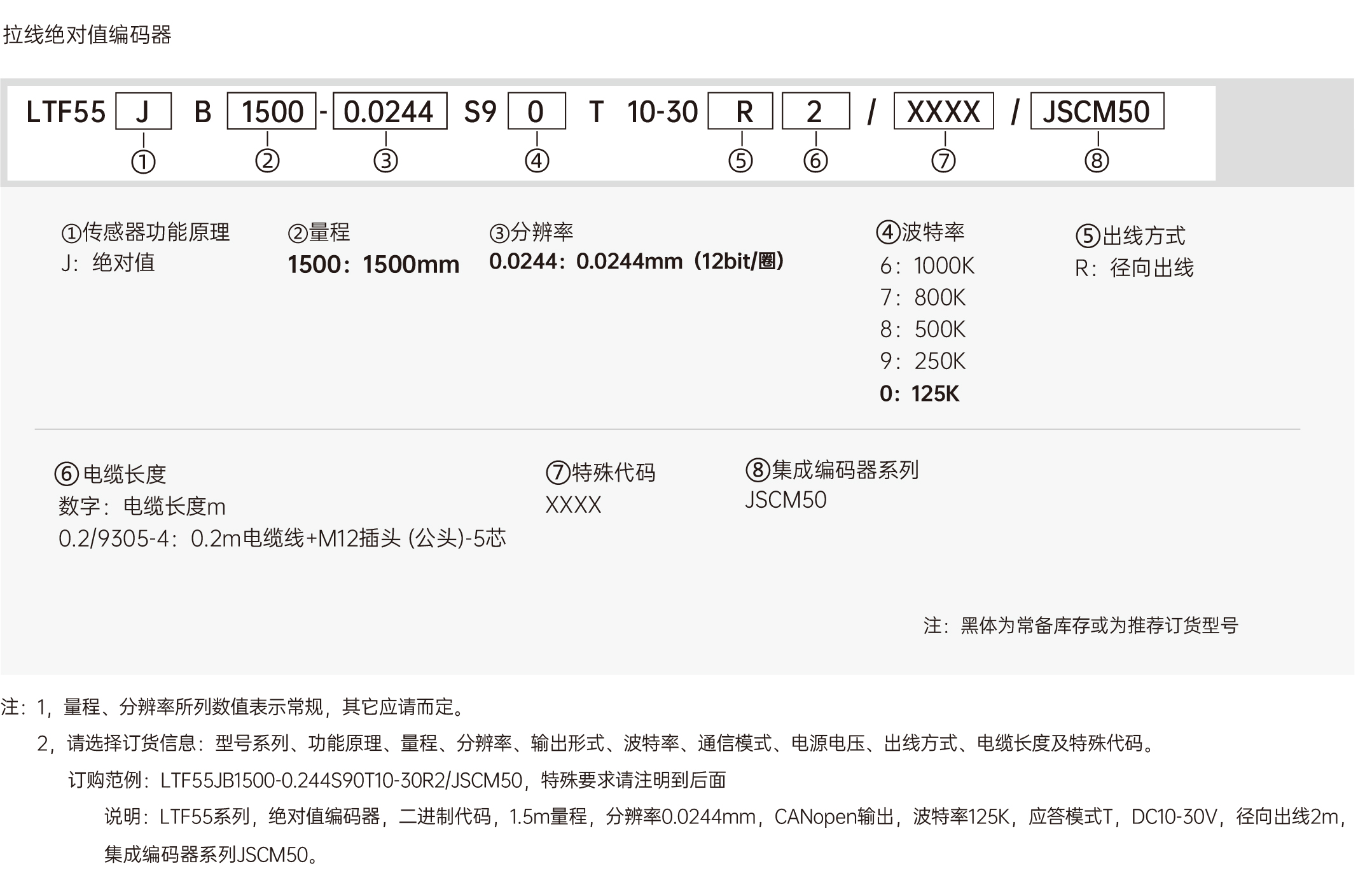Click heading ⑥电缆长度
This screenshot has width=1372, height=887.
click(110, 474)
